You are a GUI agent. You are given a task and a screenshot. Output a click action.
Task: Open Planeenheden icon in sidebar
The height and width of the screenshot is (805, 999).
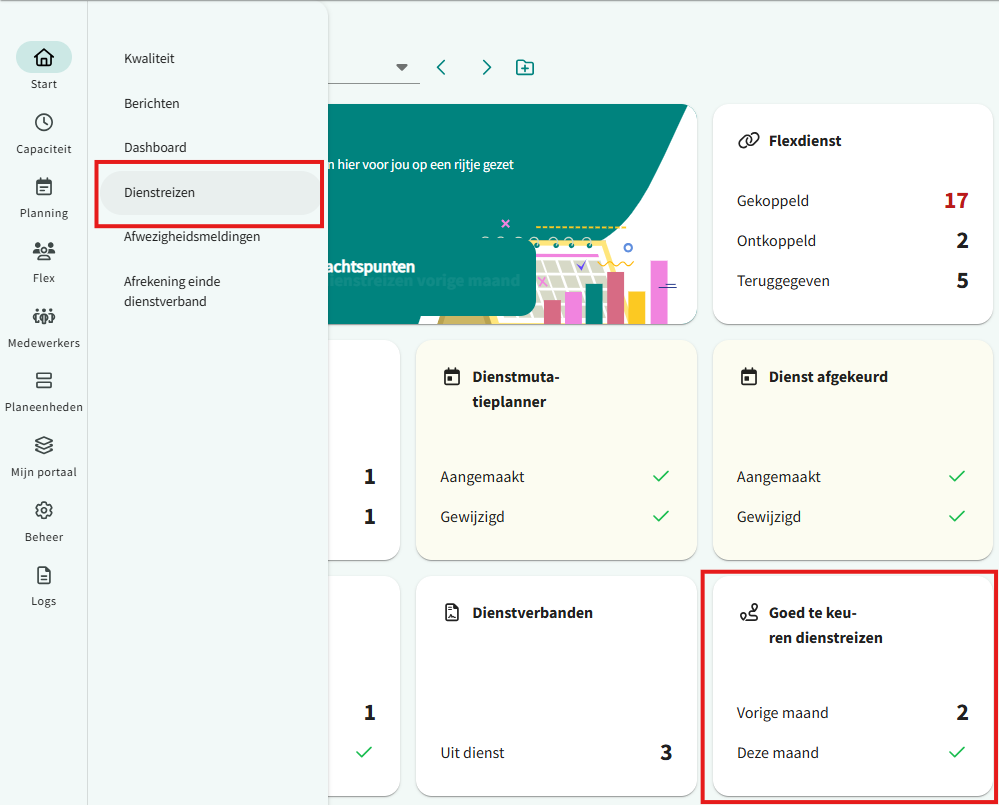[x=43, y=381]
